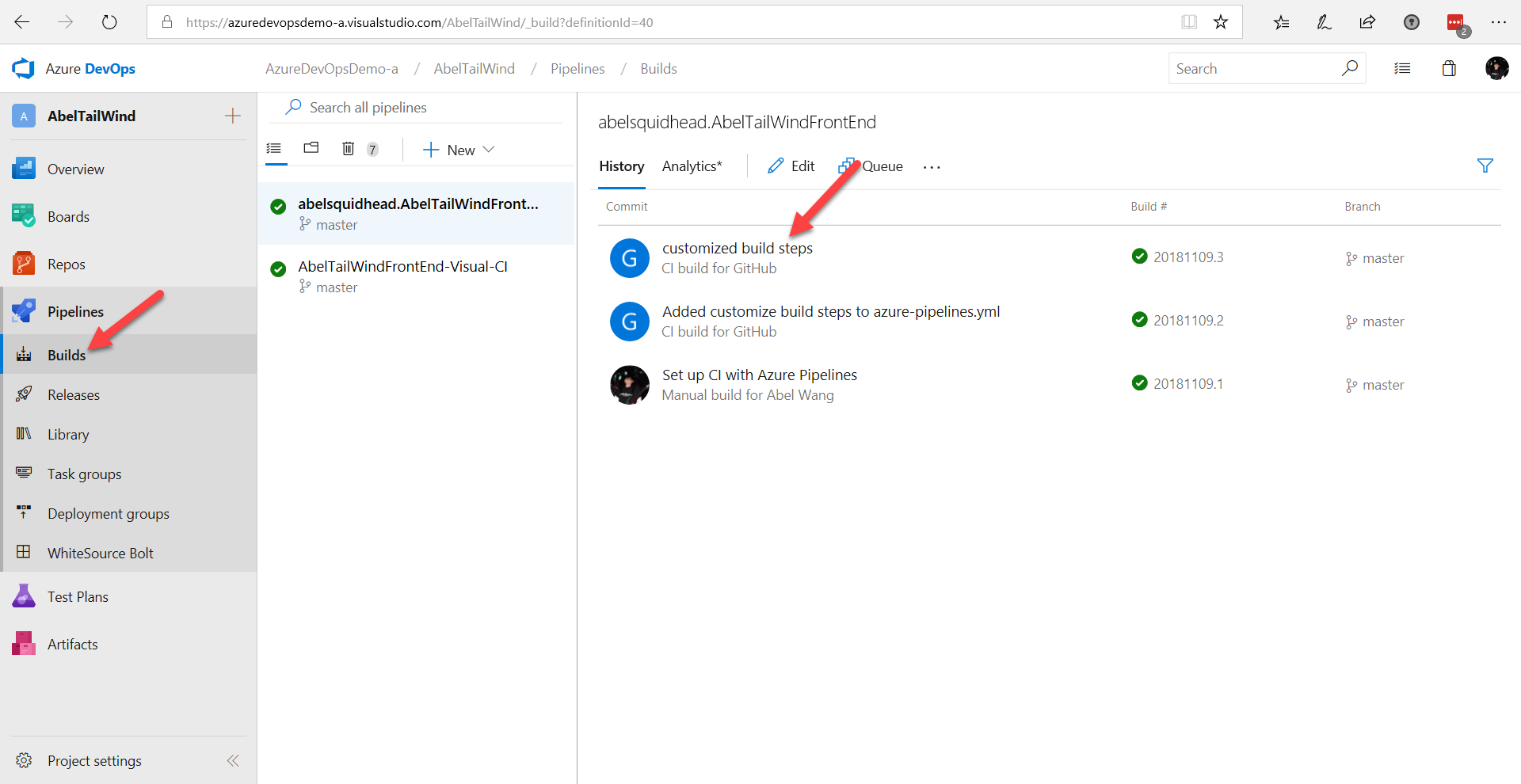Open the marketplace shopping bag icon
This screenshot has height=784, width=1521.
[x=1449, y=68]
